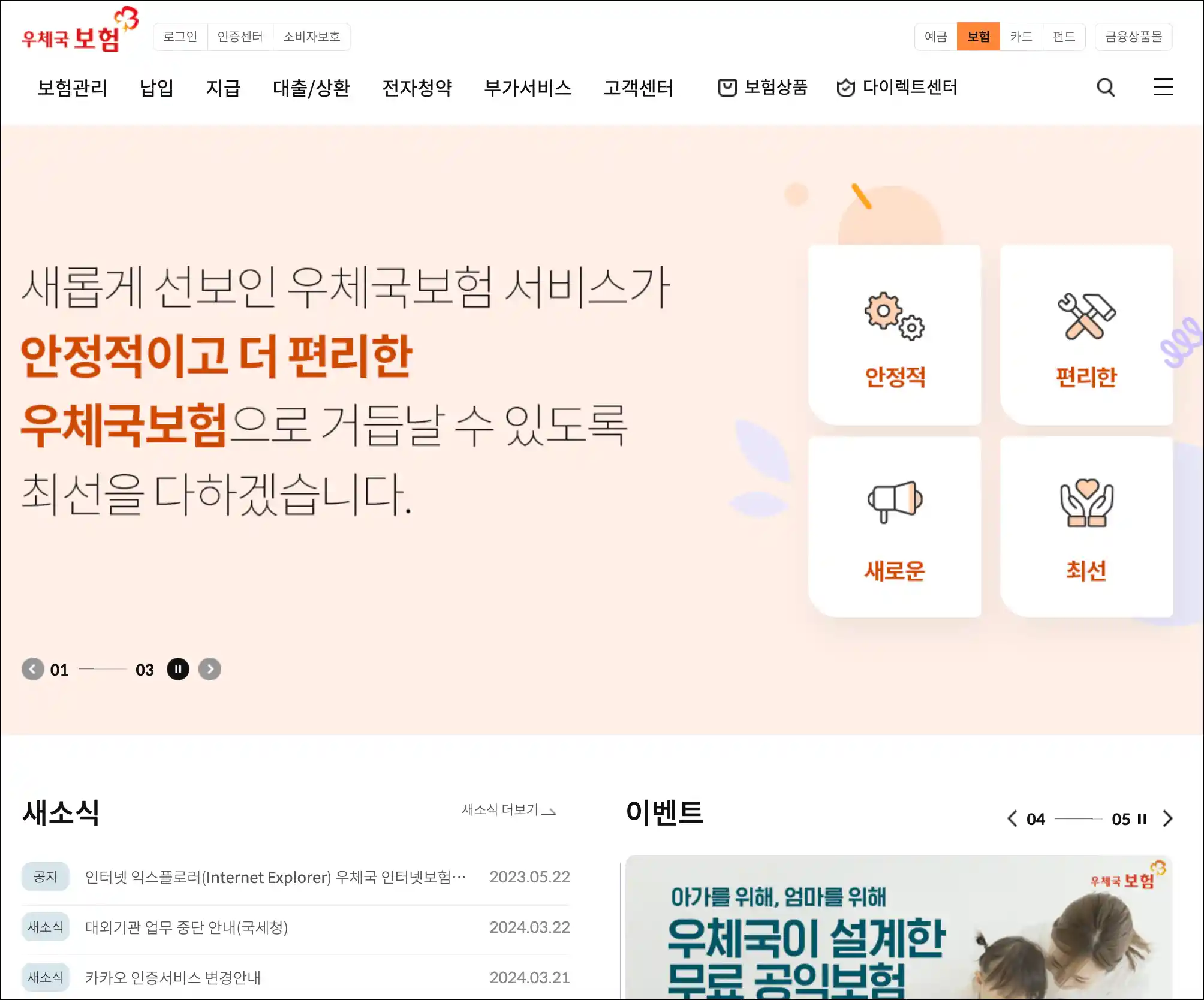Go to next main banner slide

pos(210,669)
